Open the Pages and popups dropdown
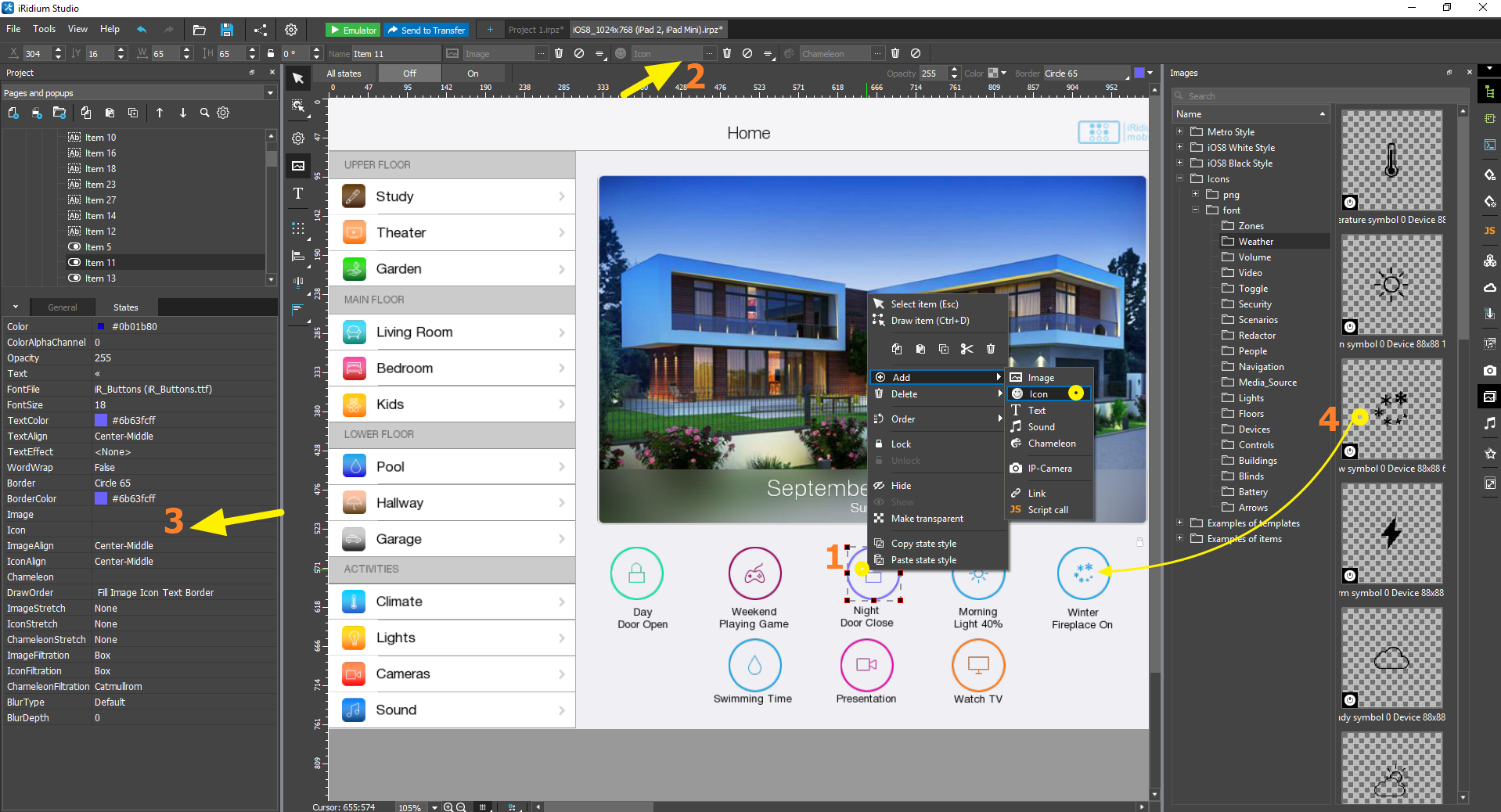This screenshot has height=812, width=1501. [x=269, y=92]
